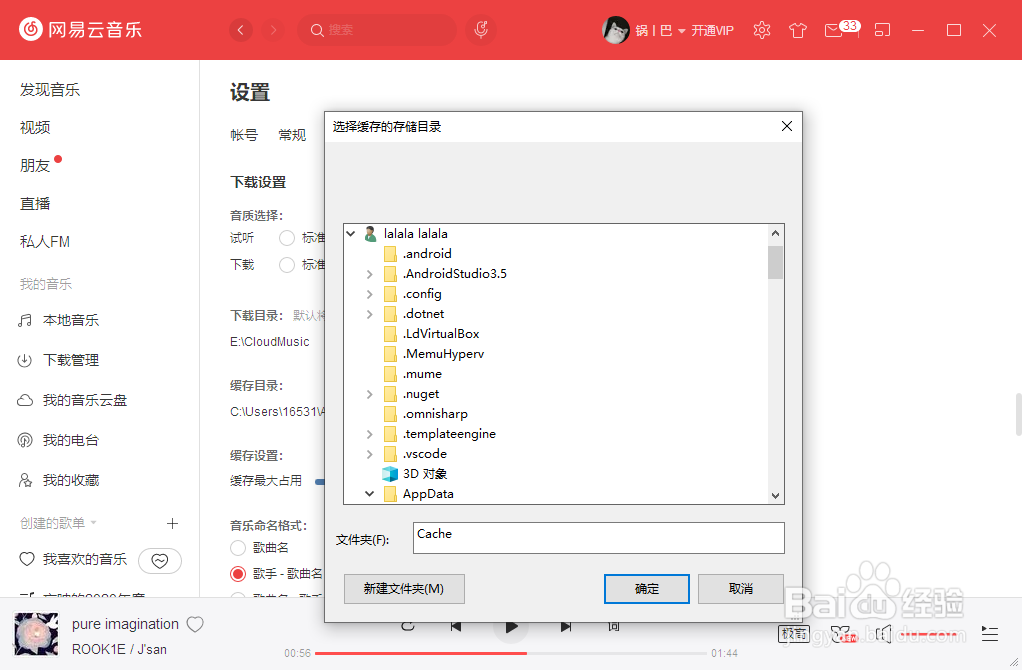Select the 试听 quality radio button
Viewport: 1022px width, 670px height.
287,238
